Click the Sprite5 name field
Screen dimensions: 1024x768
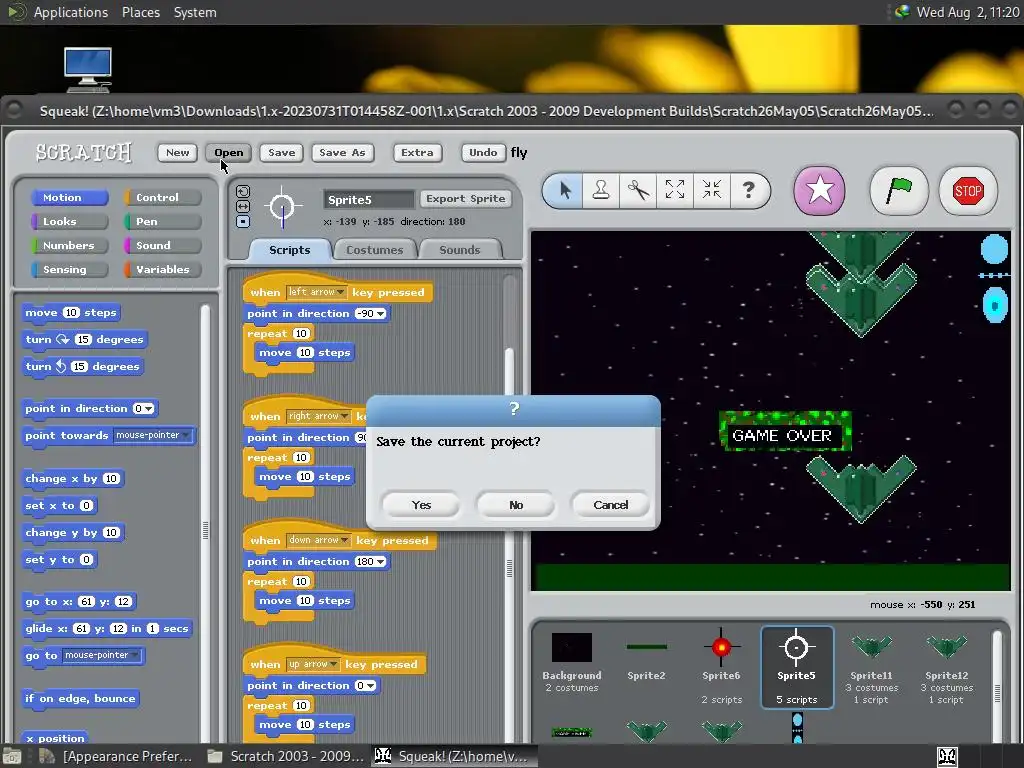(x=369, y=199)
